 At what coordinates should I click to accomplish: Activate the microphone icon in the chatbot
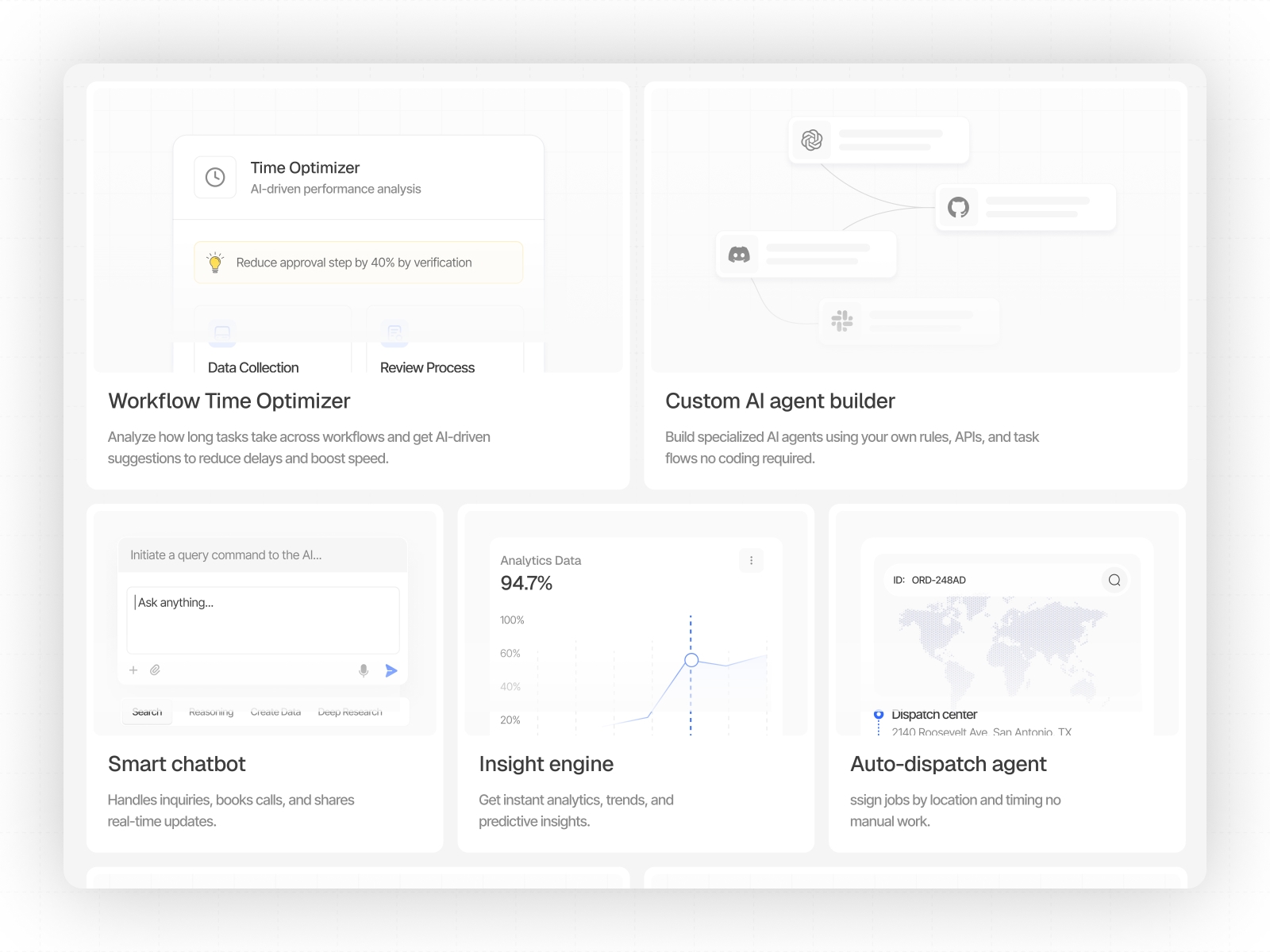coord(364,670)
